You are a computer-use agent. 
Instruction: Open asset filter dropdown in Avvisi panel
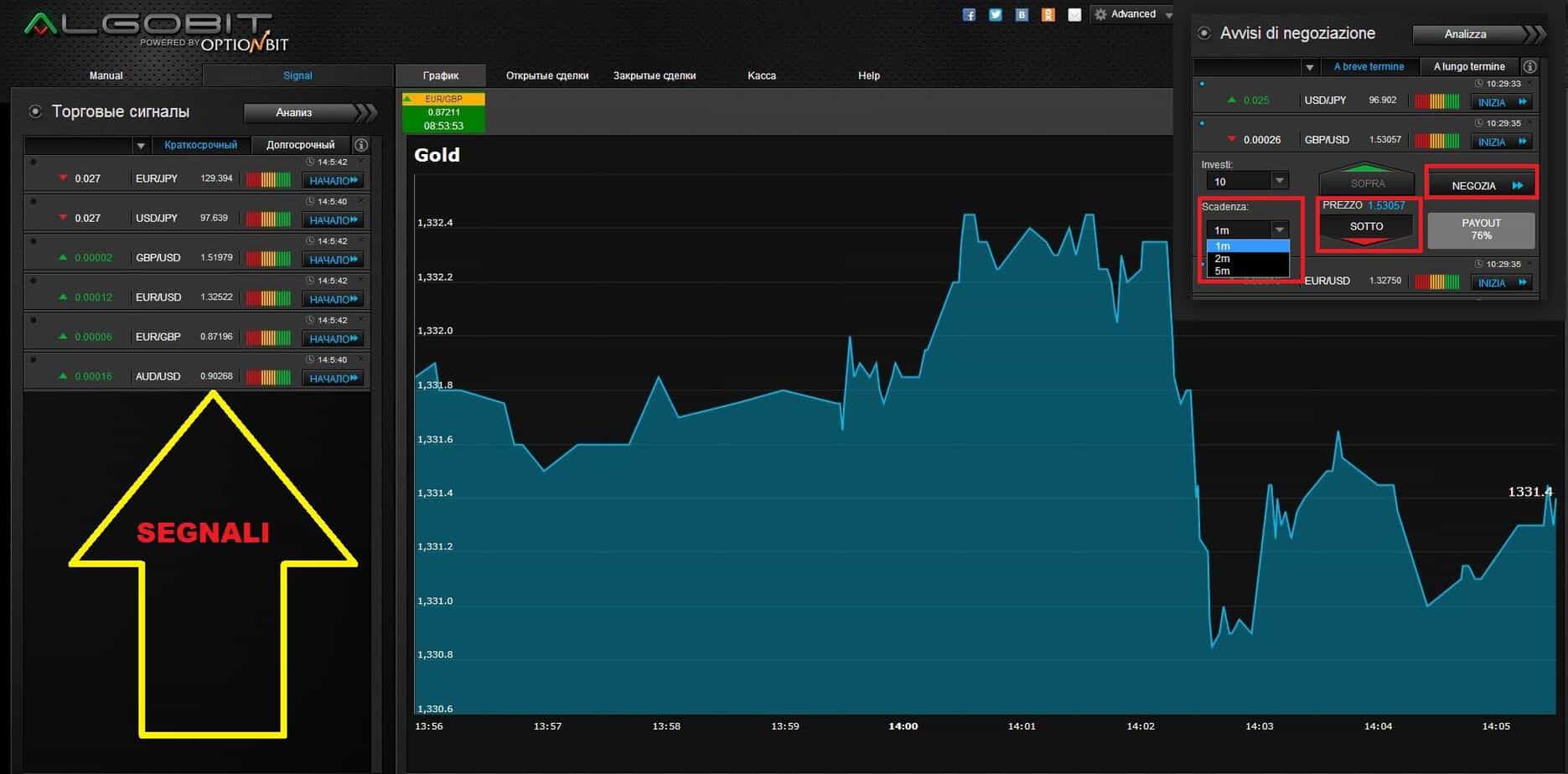tap(1310, 67)
